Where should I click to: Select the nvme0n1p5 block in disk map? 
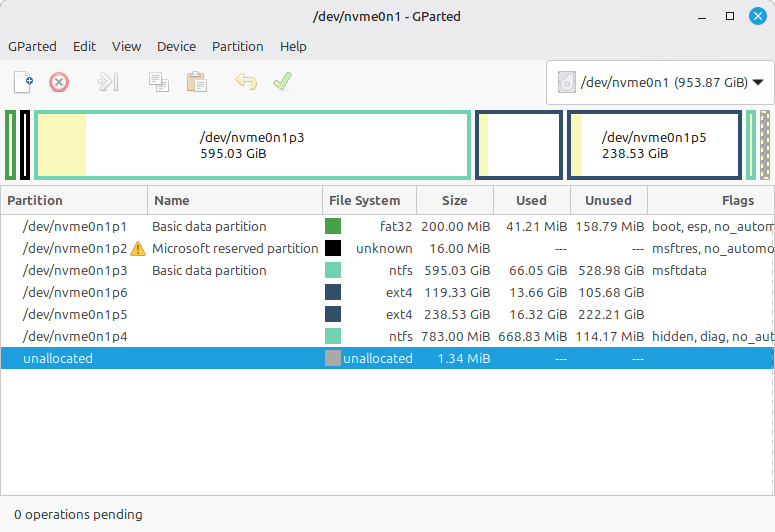point(654,146)
